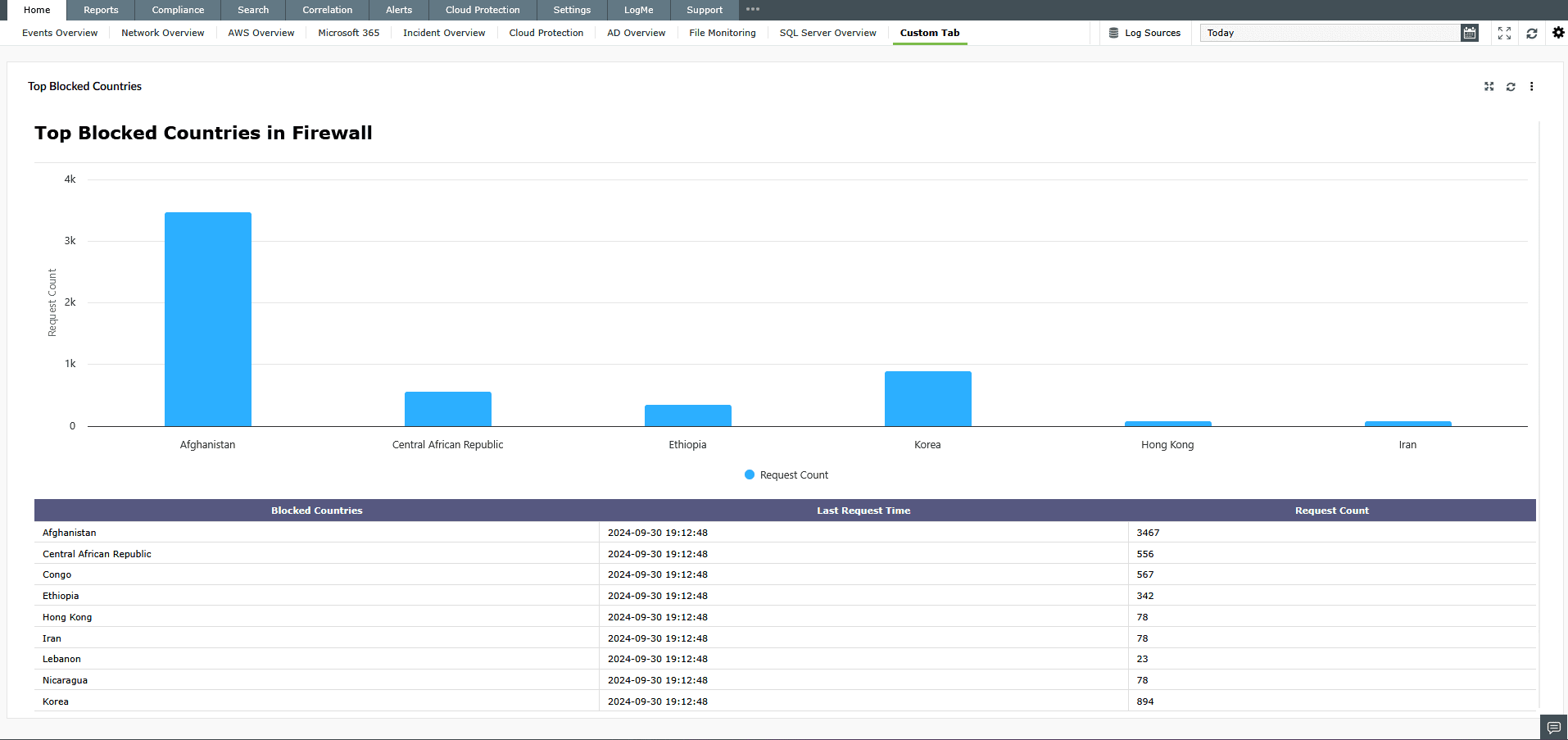Open the settings gear menu
Viewport: 1568px width, 740px height.
tap(1557, 33)
